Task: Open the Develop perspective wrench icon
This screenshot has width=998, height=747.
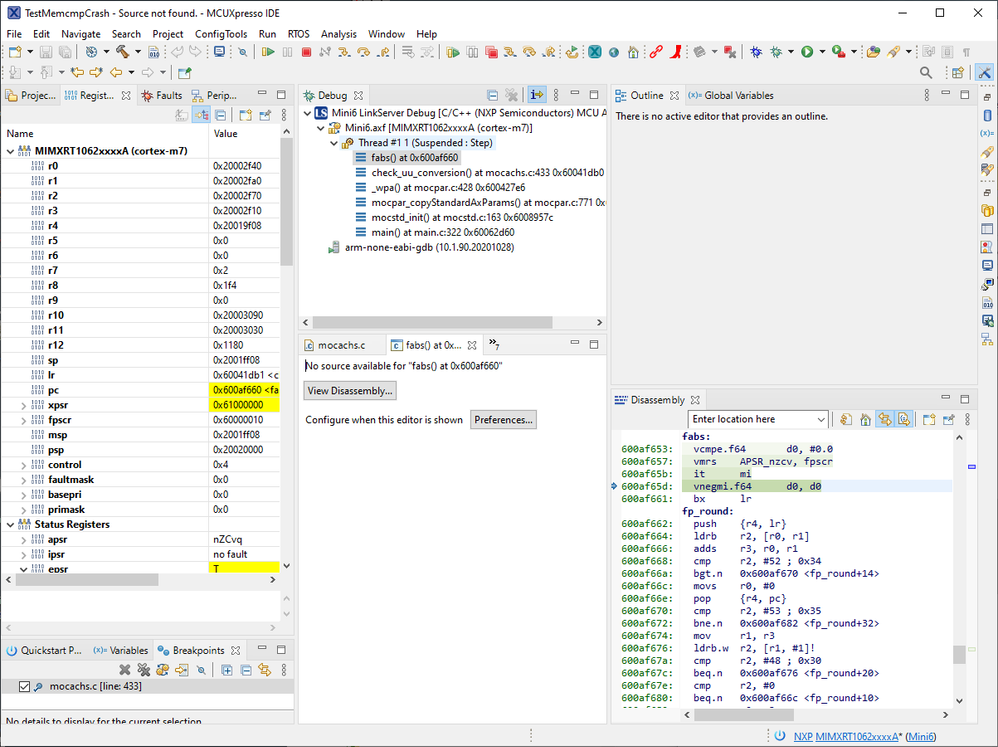Action: (985, 73)
